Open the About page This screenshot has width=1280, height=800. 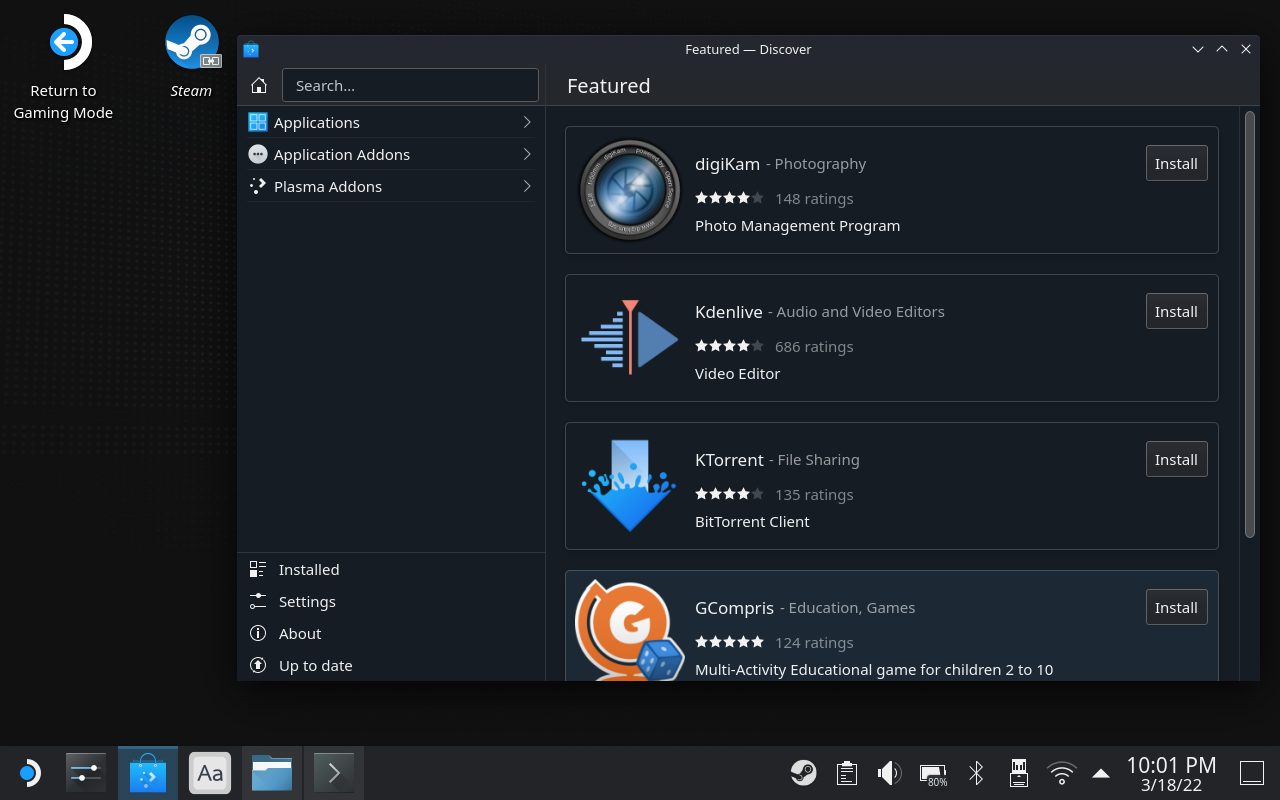pos(391,633)
